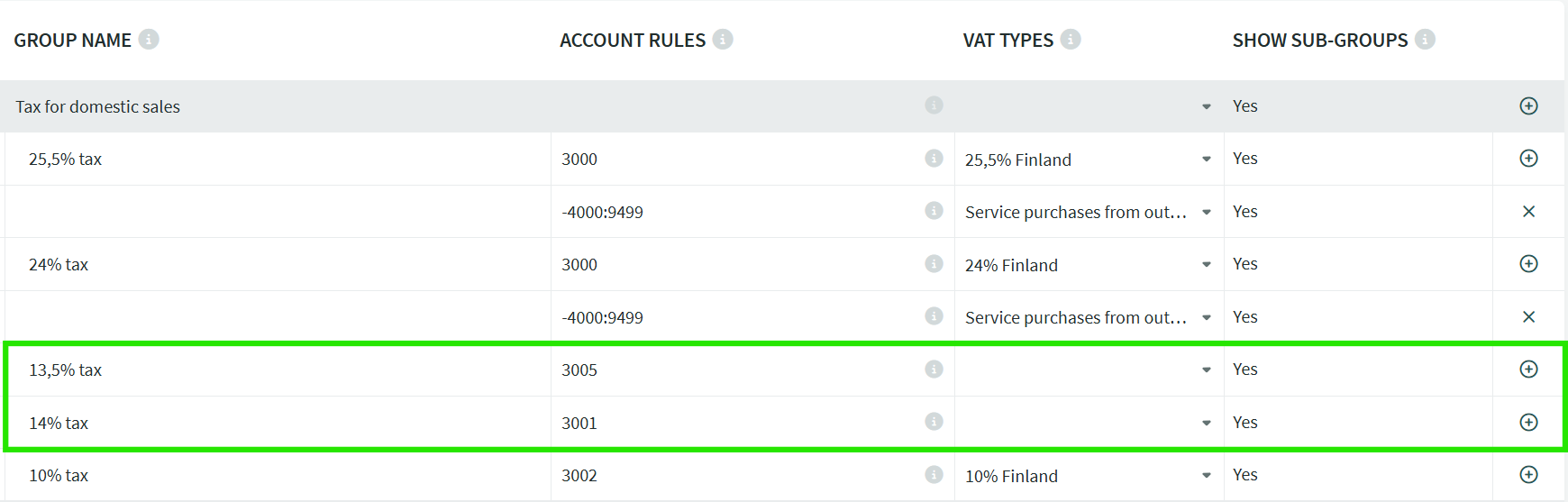Click plus icon on 10% tax row
The width and height of the screenshot is (1568, 502).
coord(1528,475)
